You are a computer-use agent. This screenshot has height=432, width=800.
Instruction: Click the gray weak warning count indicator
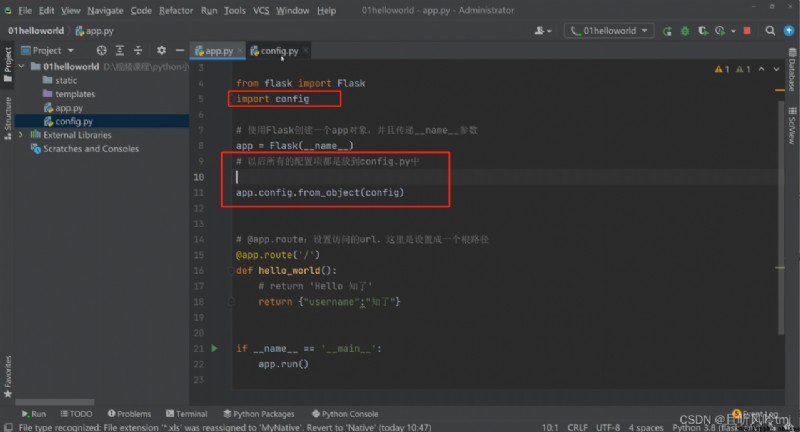743,69
